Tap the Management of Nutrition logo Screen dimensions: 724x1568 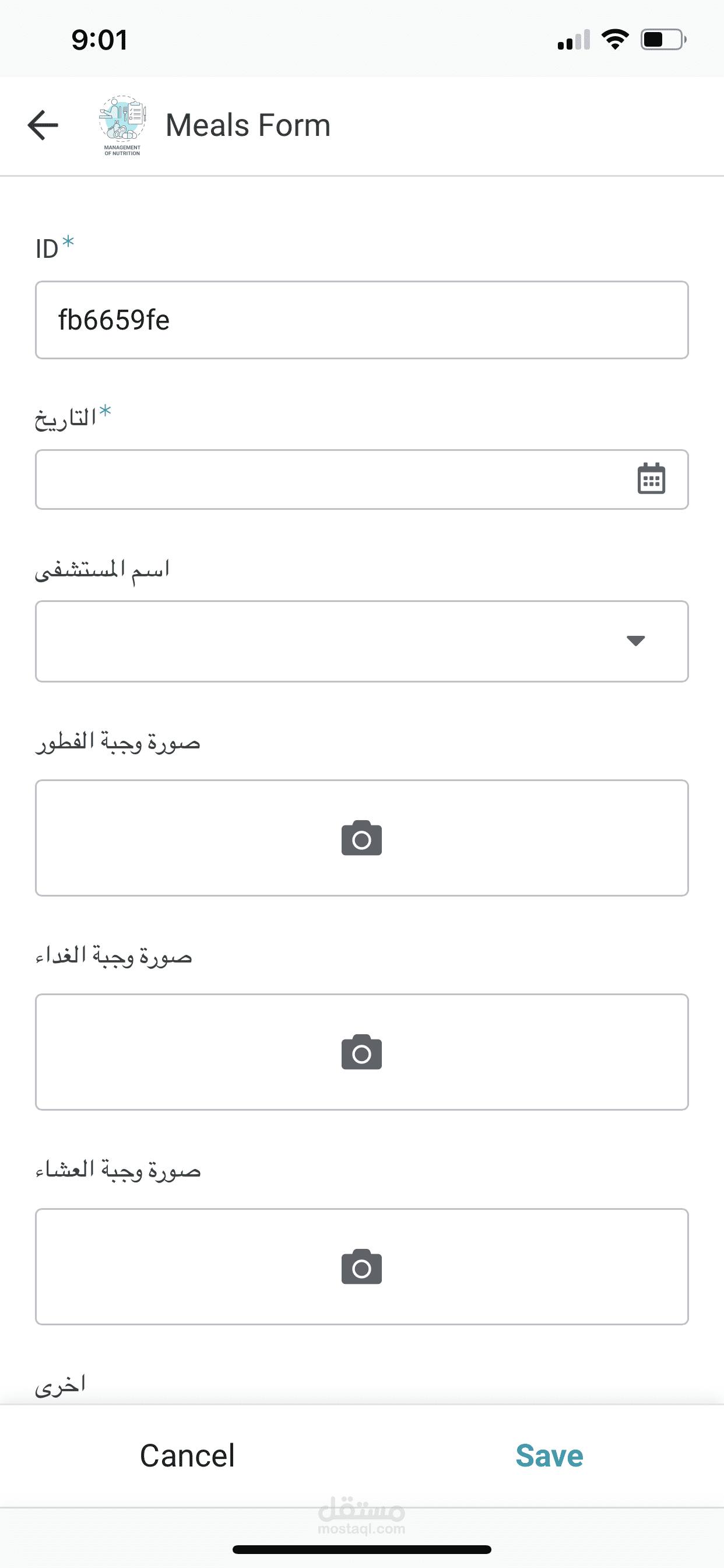tap(122, 125)
